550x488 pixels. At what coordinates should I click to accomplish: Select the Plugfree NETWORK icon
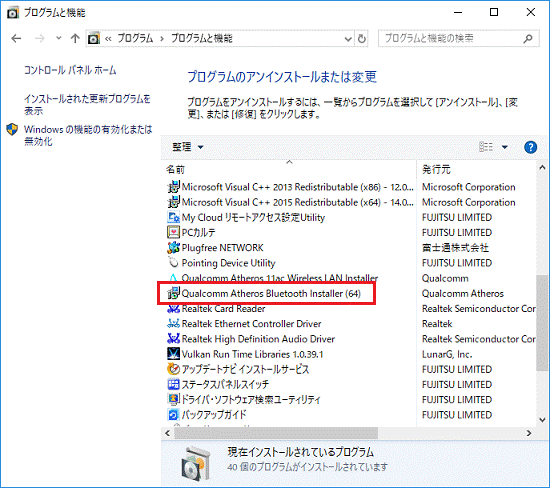click(x=173, y=248)
